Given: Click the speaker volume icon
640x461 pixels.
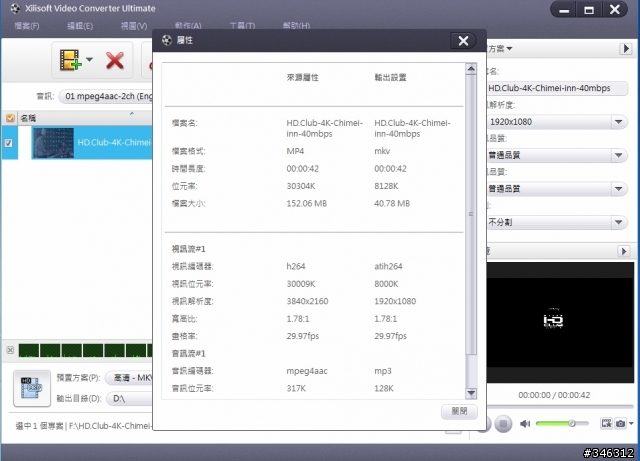Looking at the screenshot, I should coord(525,424).
